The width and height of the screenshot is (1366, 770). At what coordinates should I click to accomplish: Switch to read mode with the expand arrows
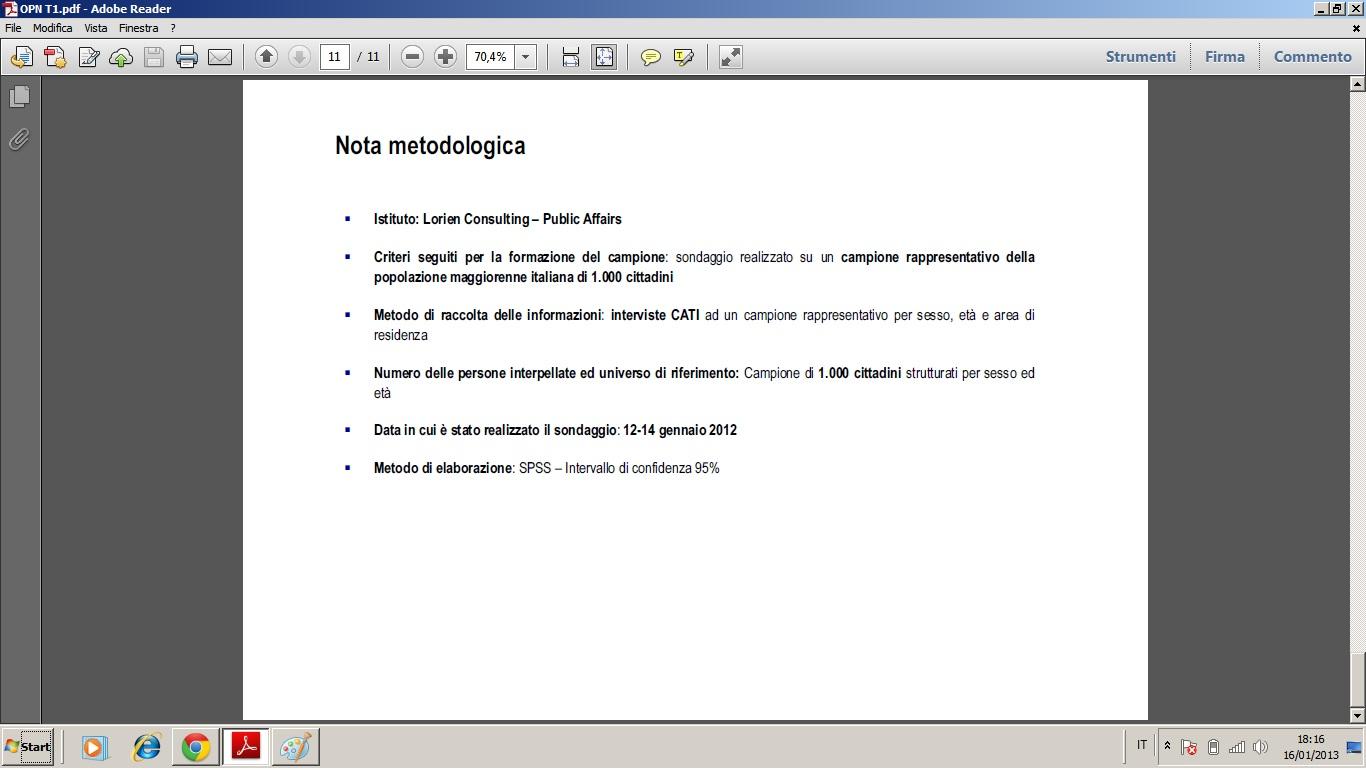[x=731, y=57]
